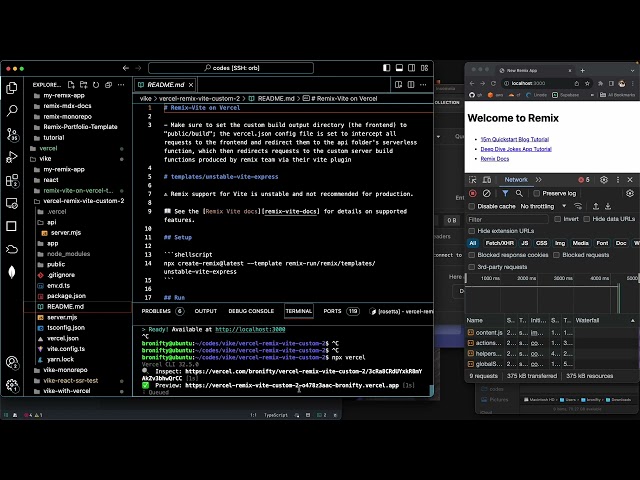Collapse all folders in Explorer
Viewport: 640px width, 480px height.
coord(108,84)
